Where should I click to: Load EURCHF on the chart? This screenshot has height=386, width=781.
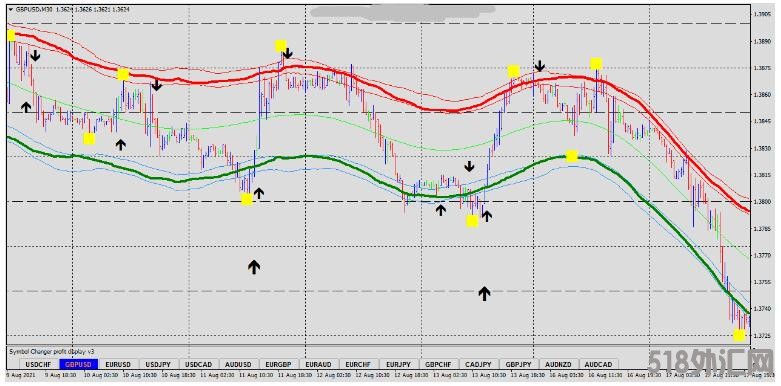click(x=358, y=364)
